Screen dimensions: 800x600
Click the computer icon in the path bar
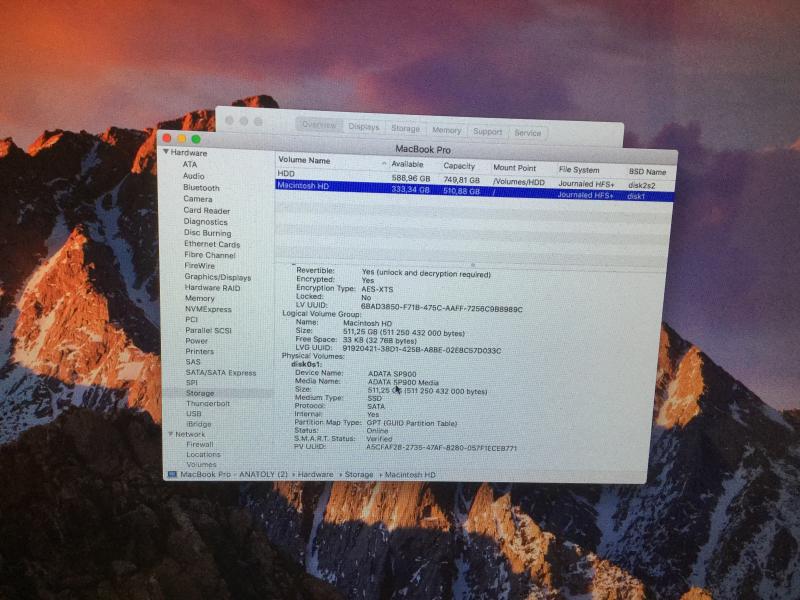(172, 474)
